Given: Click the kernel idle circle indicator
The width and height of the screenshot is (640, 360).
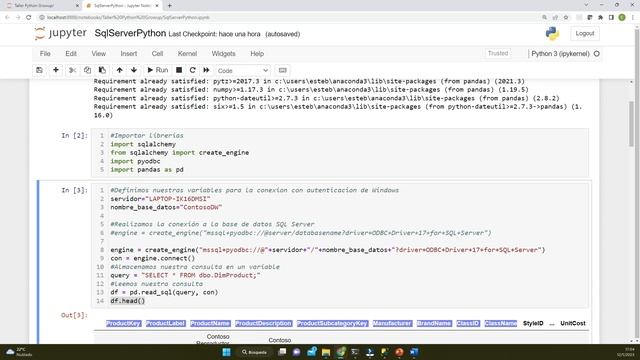Looking at the screenshot, I should (x=596, y=53).
